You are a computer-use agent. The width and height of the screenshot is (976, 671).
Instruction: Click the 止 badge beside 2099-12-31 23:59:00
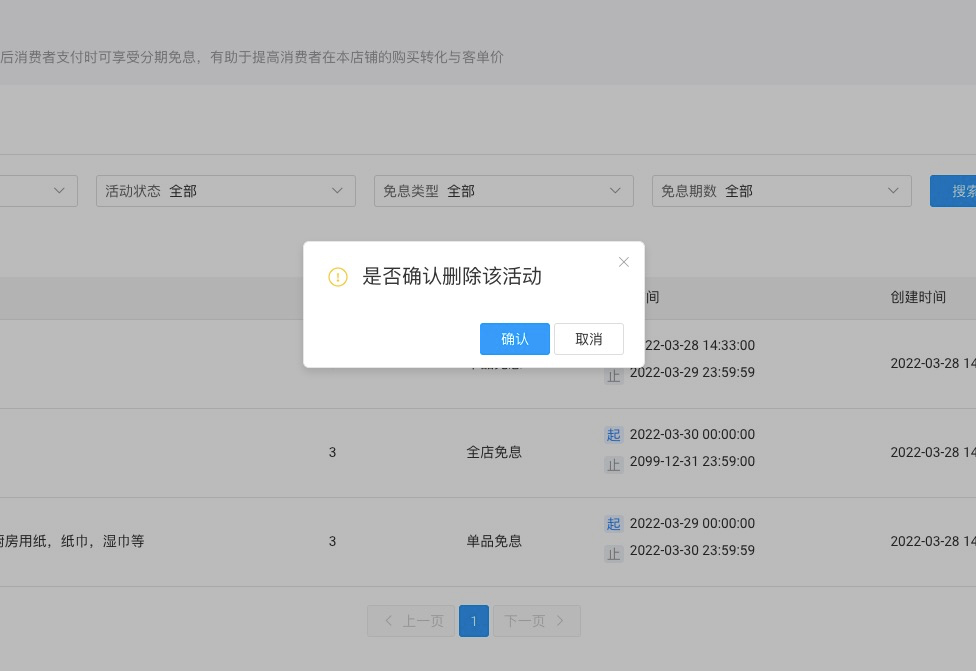click(613, 462)
